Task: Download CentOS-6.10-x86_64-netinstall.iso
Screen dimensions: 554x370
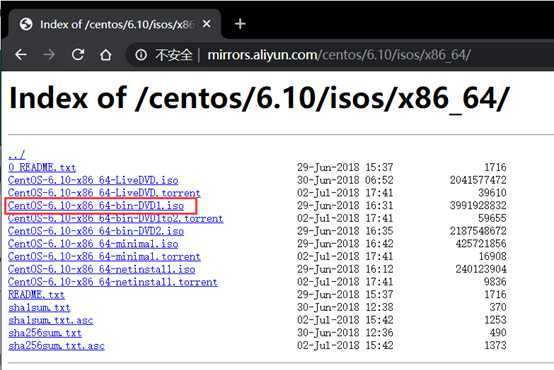Action: click(x=102, y=269)
